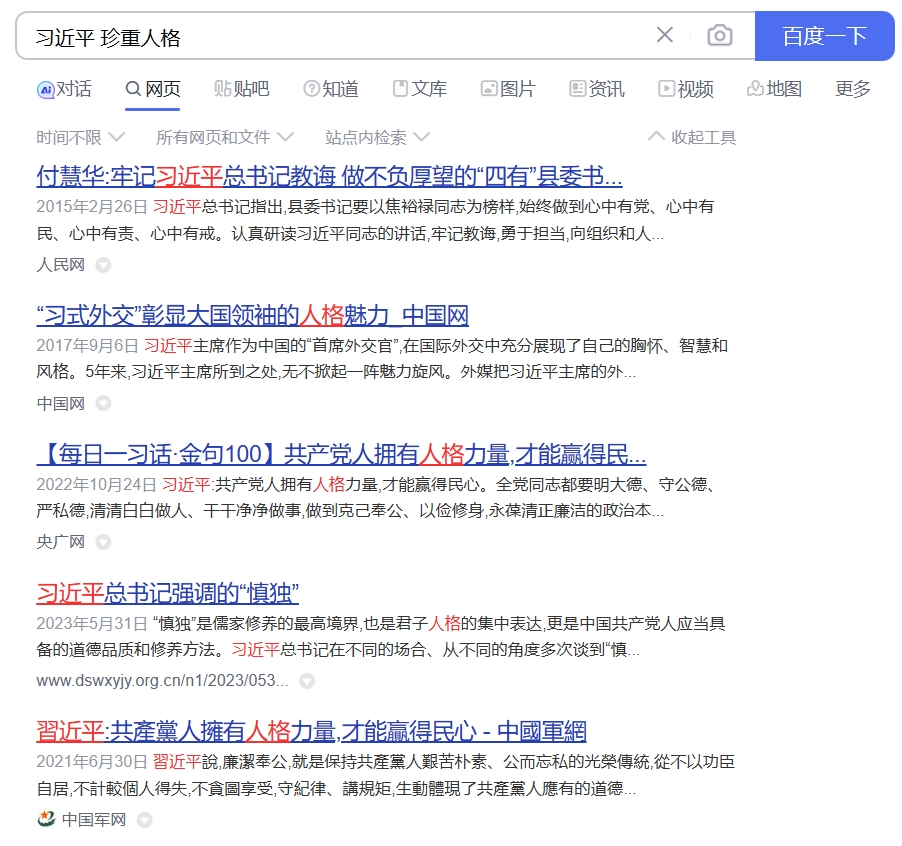The width and height of the screenshot is (902, 846).
Task: Click the snippet dated 2022年10月24日
Action: point(376,497)
